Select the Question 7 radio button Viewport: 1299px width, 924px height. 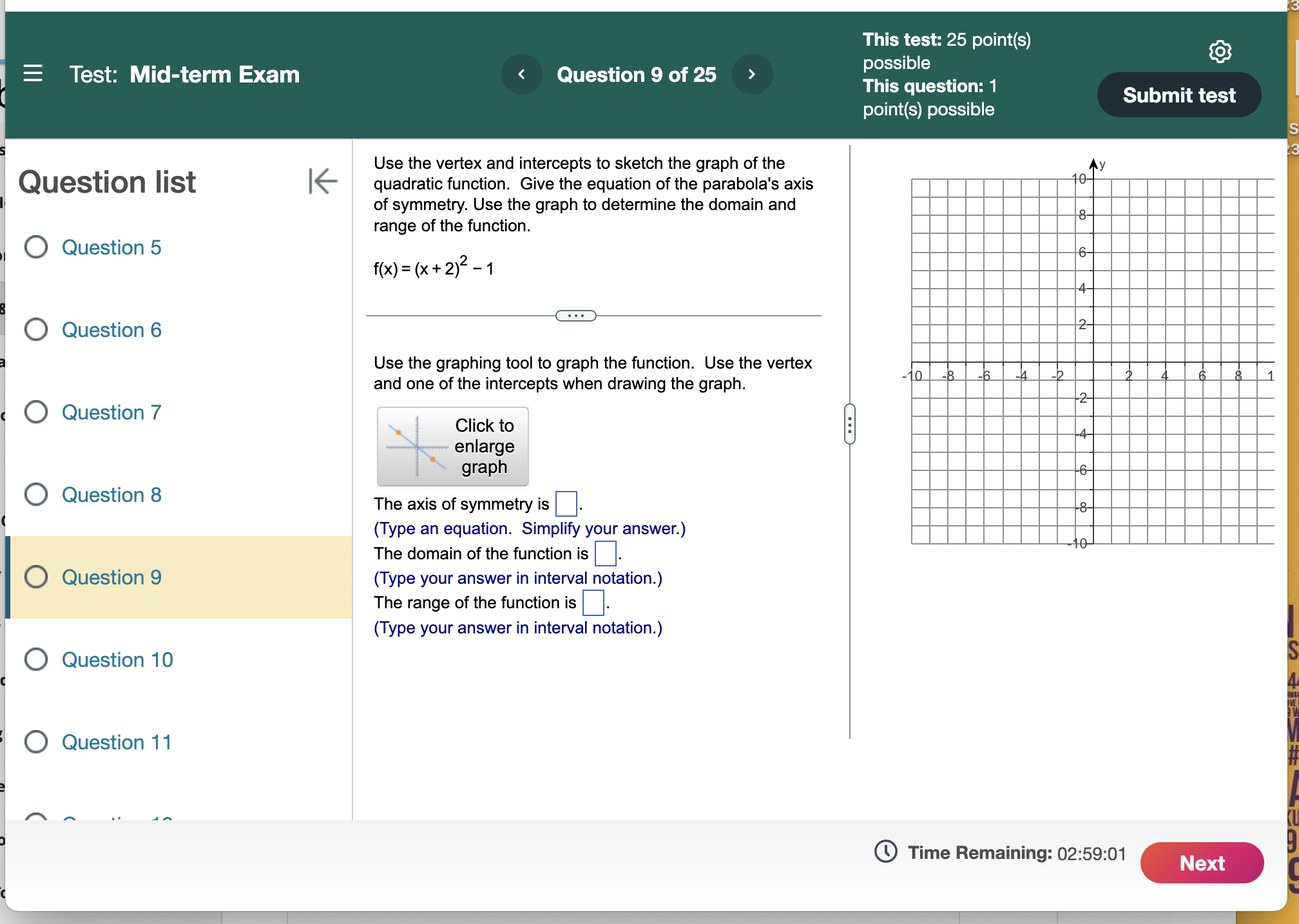click(36, 412)
